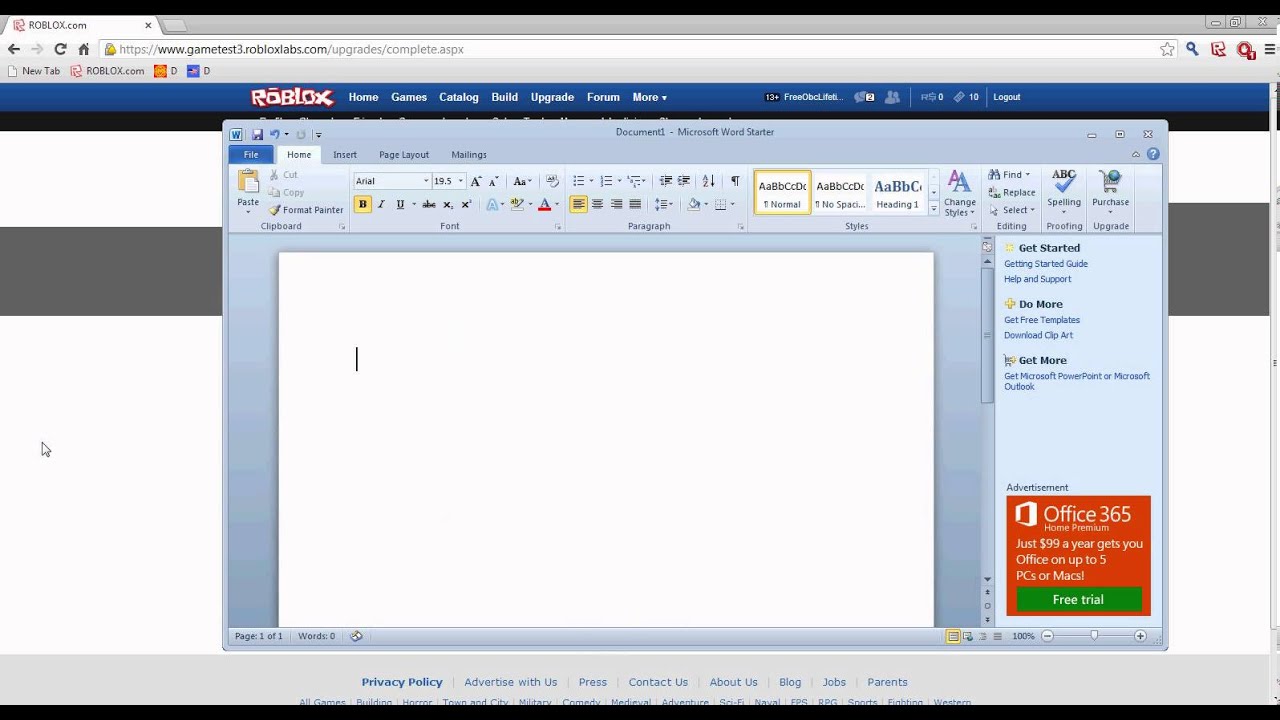Viewport: 1280px width, 720px height.
Task: Set justify text alignment
Action: [635, 204]
